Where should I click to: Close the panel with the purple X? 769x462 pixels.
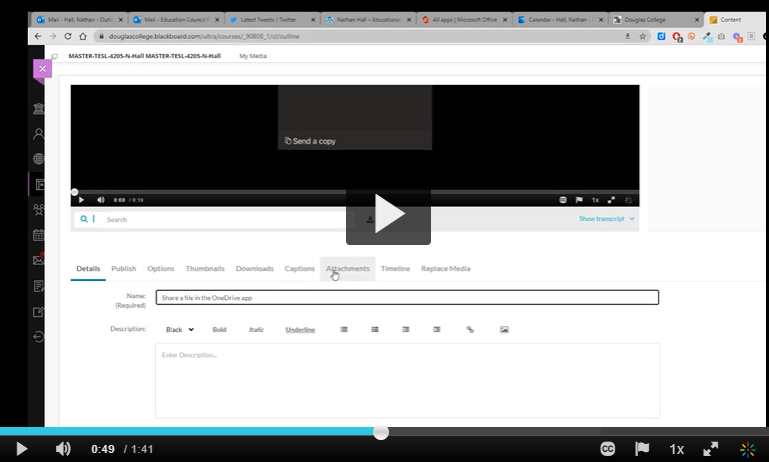point(42,69)
